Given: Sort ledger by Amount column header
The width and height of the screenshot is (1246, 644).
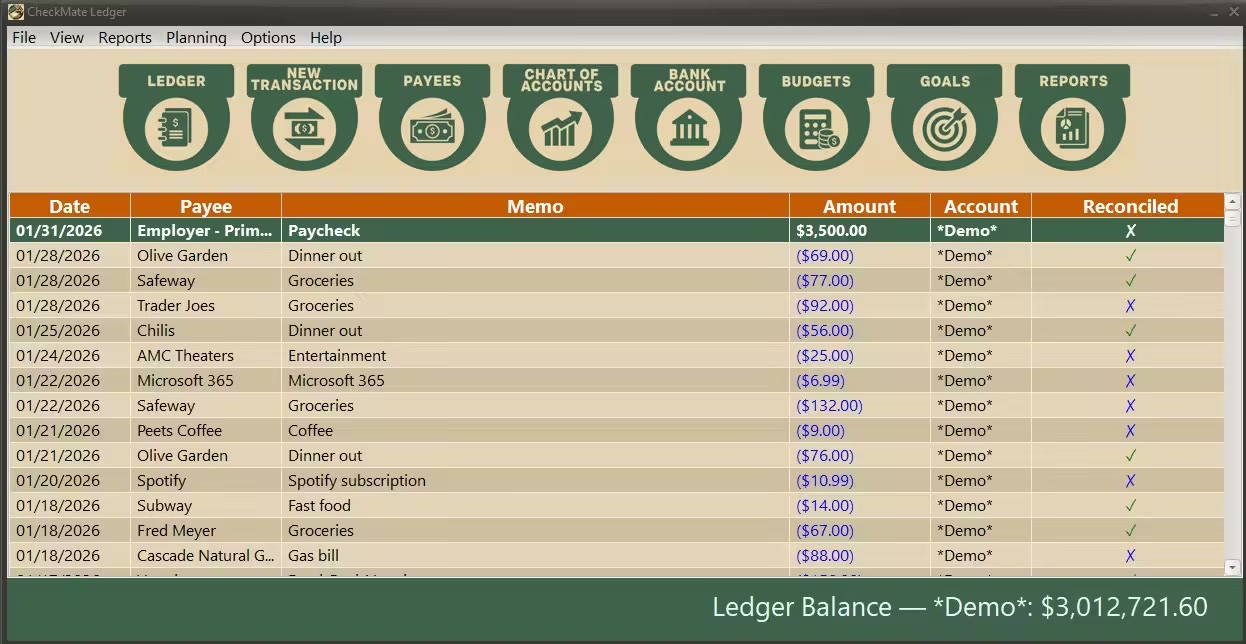Looking at the screenshot, I should coord(859,207).
